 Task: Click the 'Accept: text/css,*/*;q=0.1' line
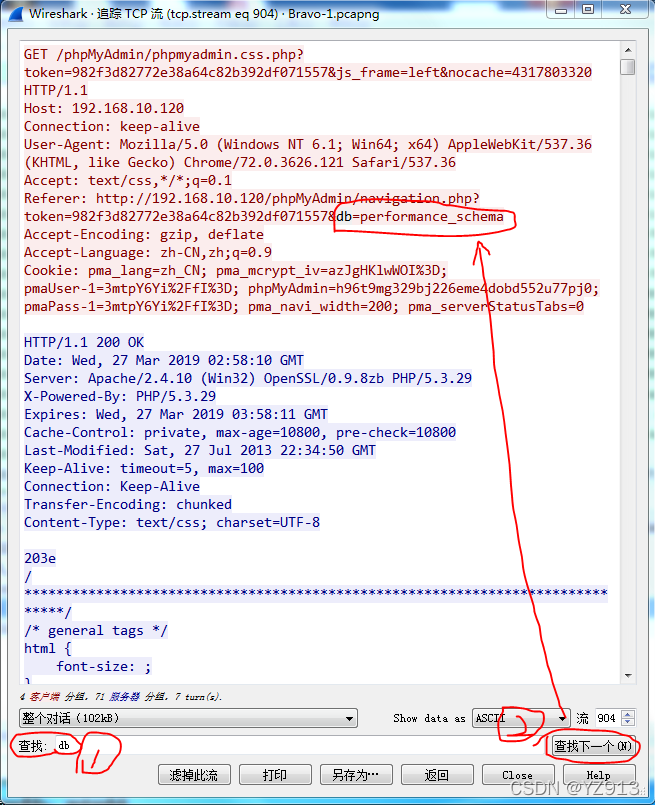[128, 180]
